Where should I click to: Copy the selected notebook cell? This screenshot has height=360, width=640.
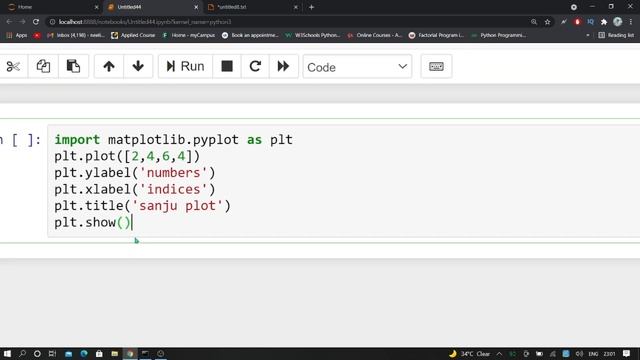43,66
